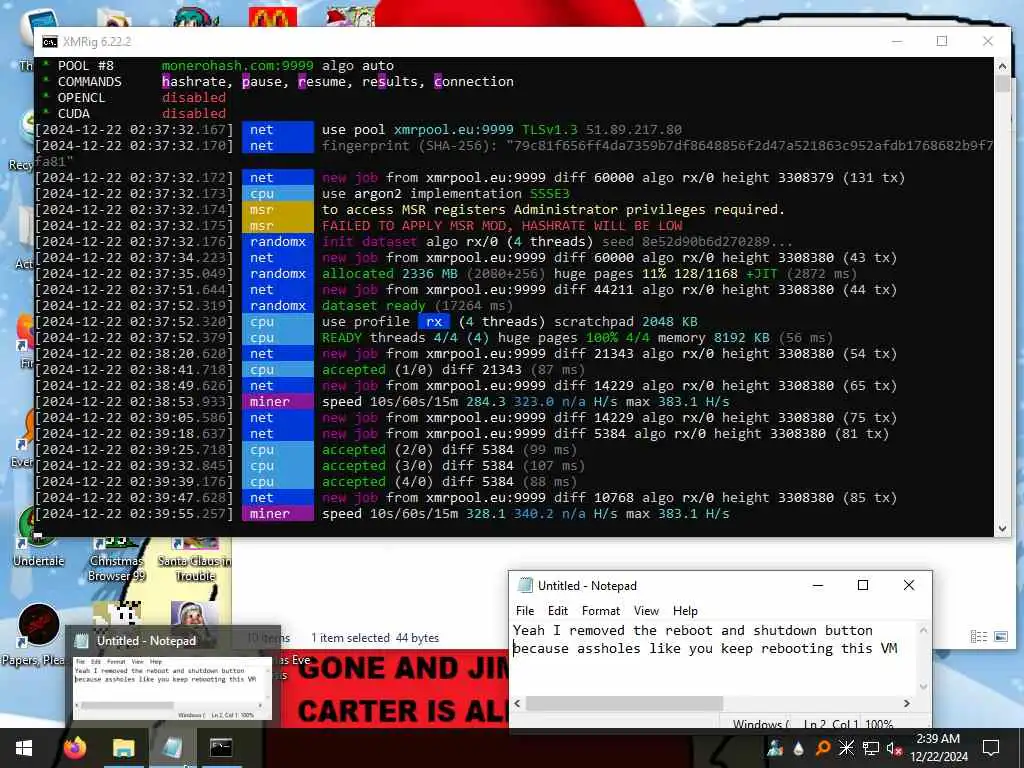
Task: Open the Santa Claus in Trouble shortcut
Action: [x=195, y=558]
